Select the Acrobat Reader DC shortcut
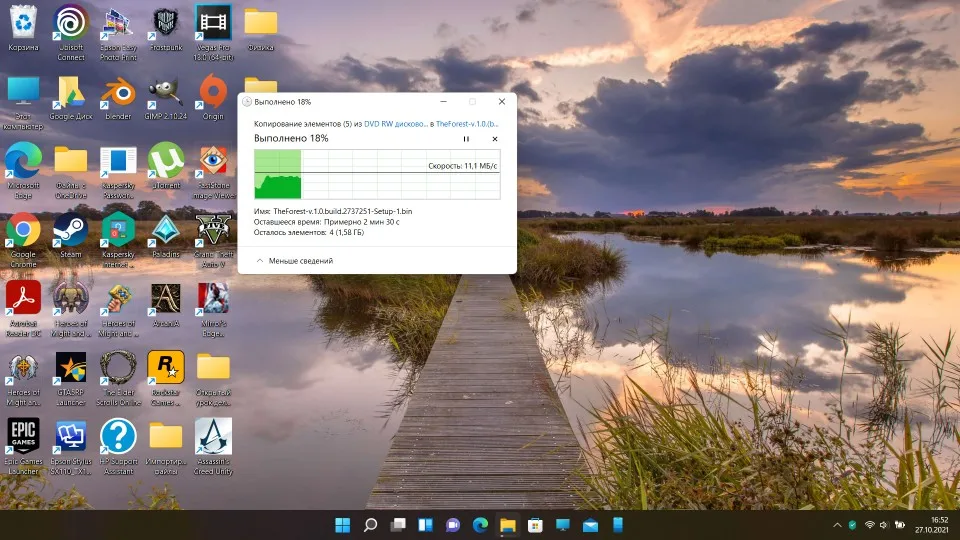Image resolution: width=960 pixels, height=540 pixels. [x=23, y=309]
